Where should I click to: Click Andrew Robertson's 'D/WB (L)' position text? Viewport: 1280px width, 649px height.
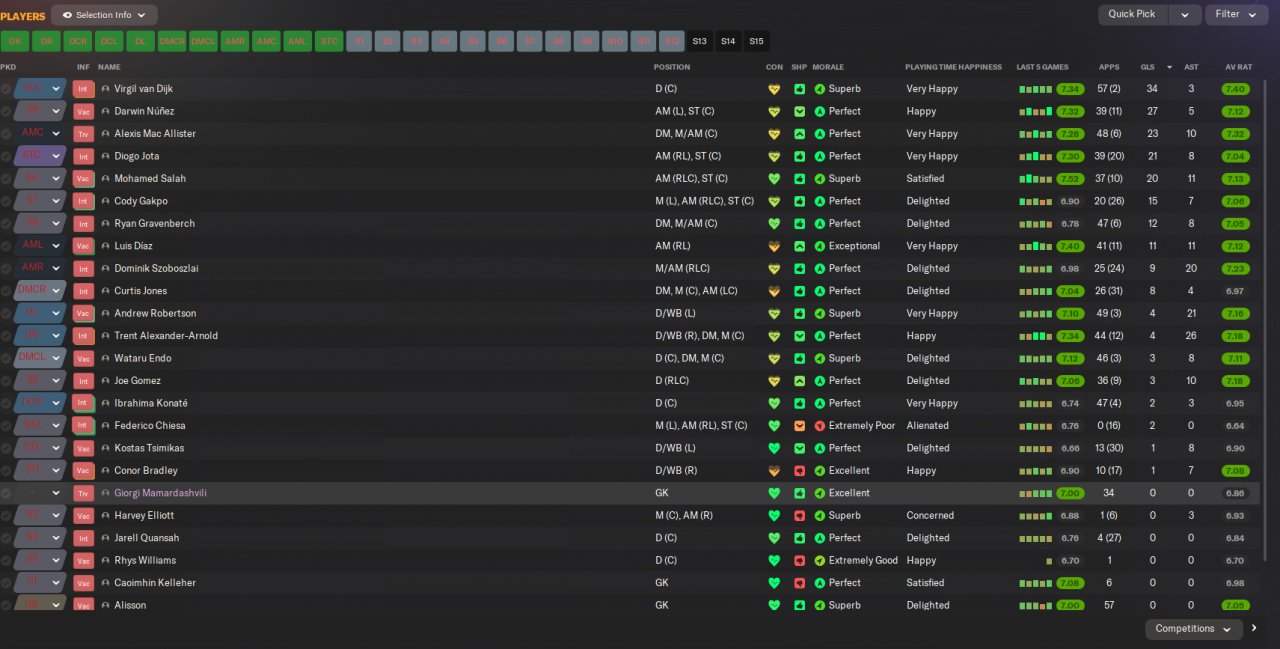pyautogui.click(x=675, y=313)
